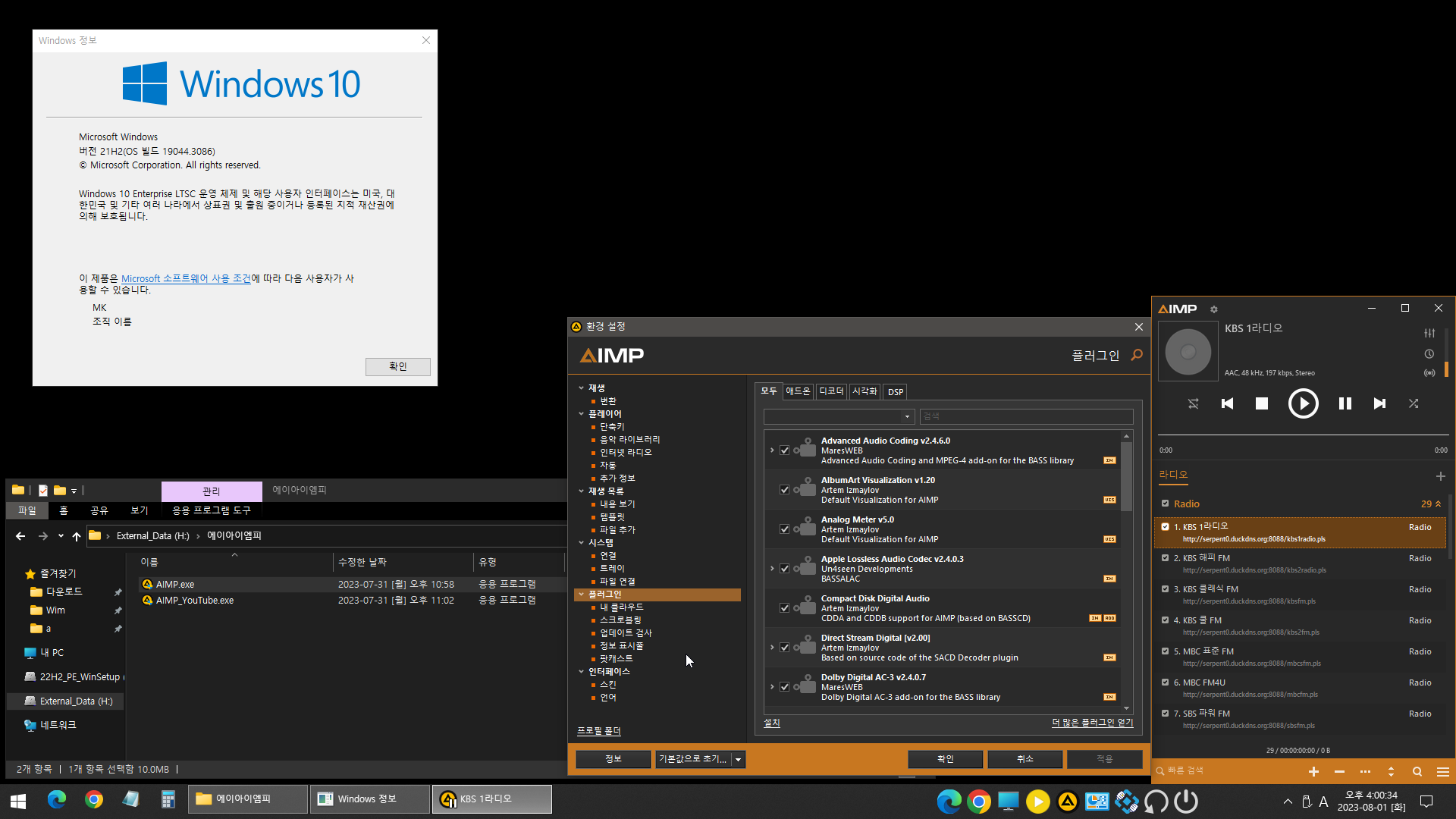
Task: Click 취소 in AIMP settings dialog
Action: [x=1025, y=759]
